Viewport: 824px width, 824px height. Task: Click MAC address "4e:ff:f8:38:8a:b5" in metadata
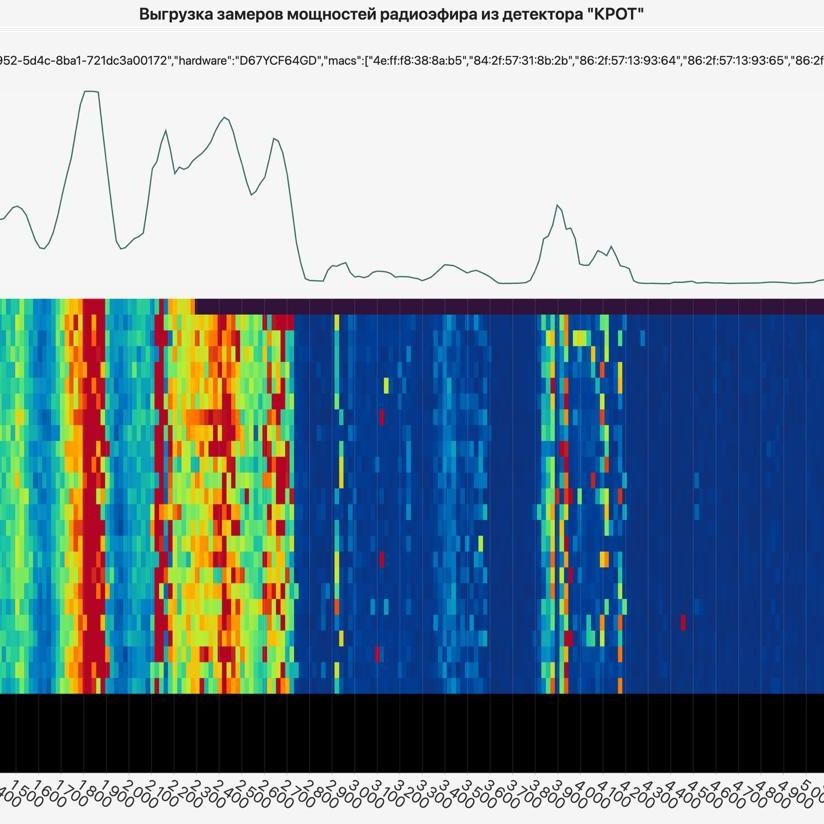[418, 60]
